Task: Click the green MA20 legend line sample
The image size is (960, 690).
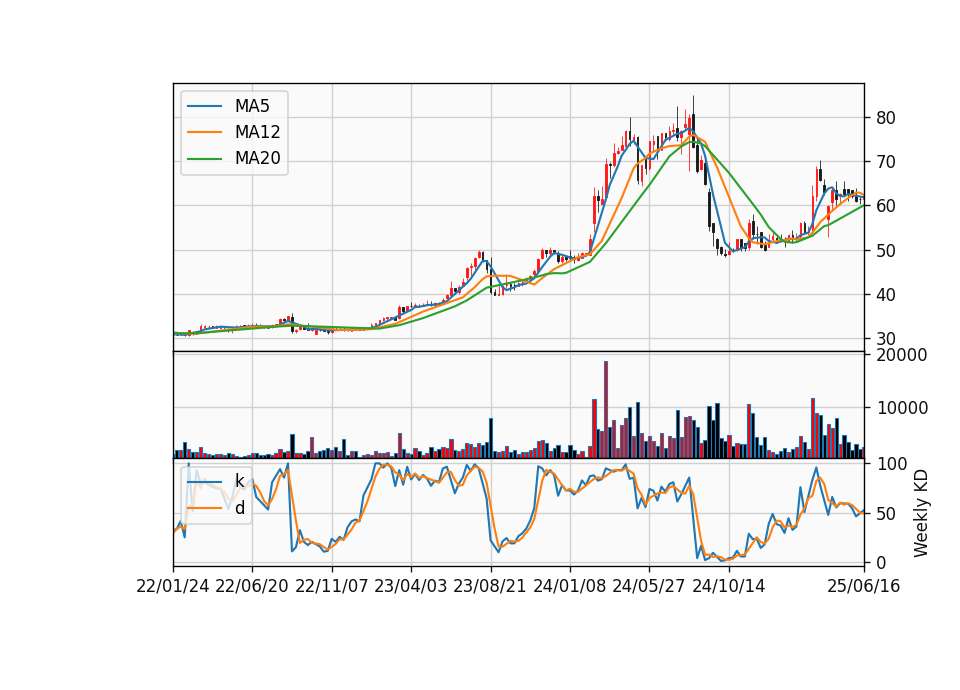Action: tap(204, 159)
